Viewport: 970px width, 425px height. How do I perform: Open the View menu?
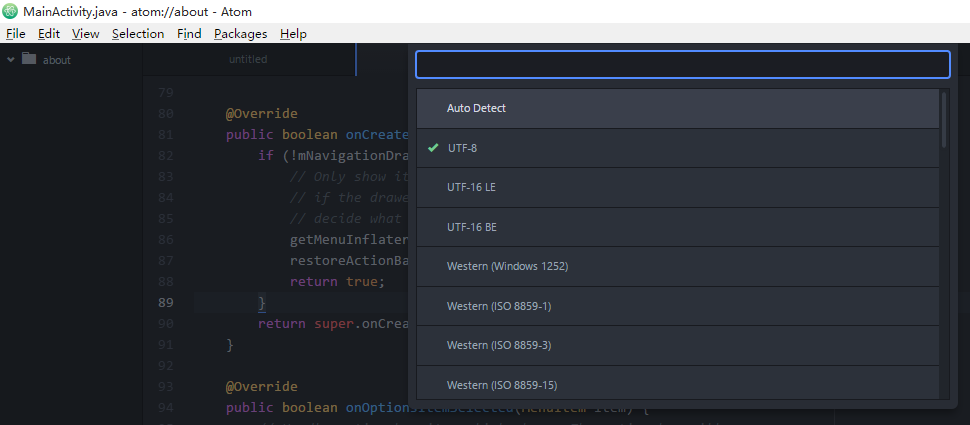point(86,34)
